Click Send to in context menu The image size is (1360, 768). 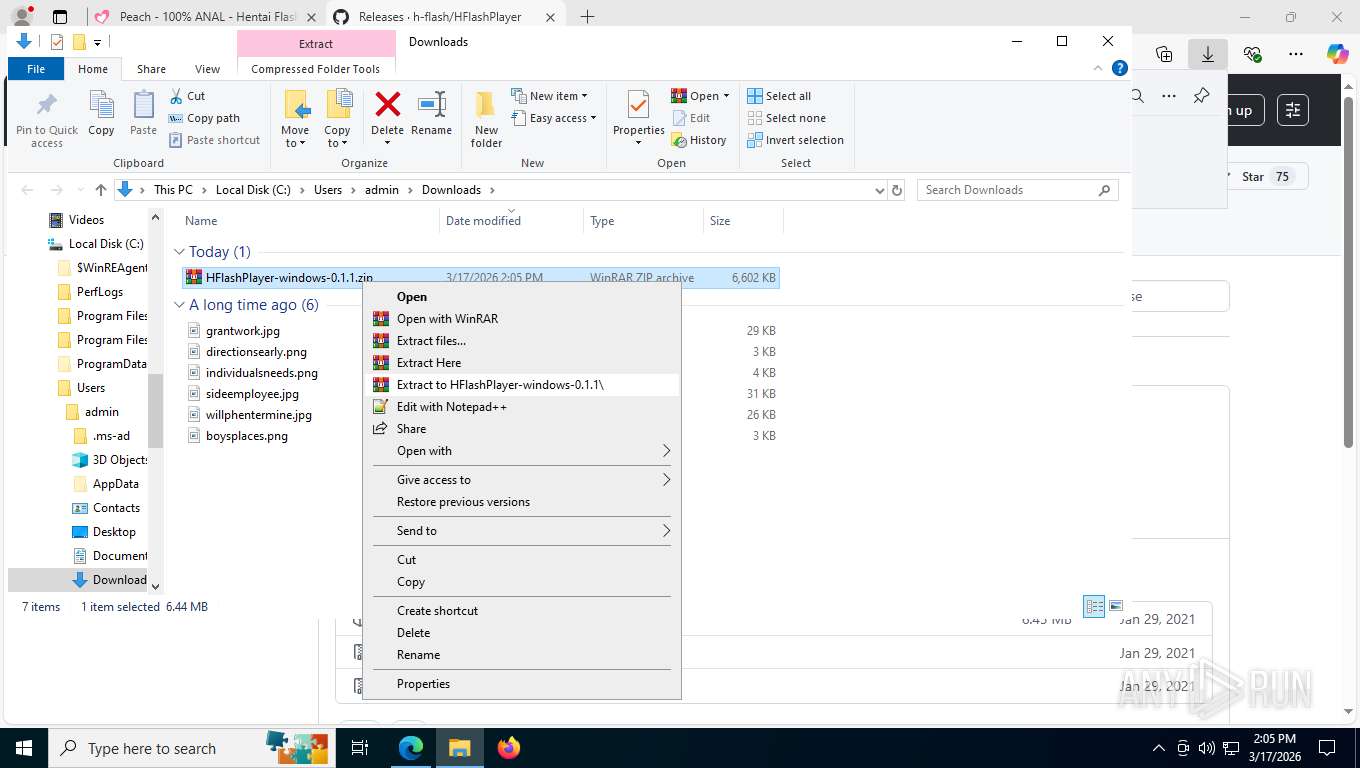pyautogui.click(x=521, y=531)
